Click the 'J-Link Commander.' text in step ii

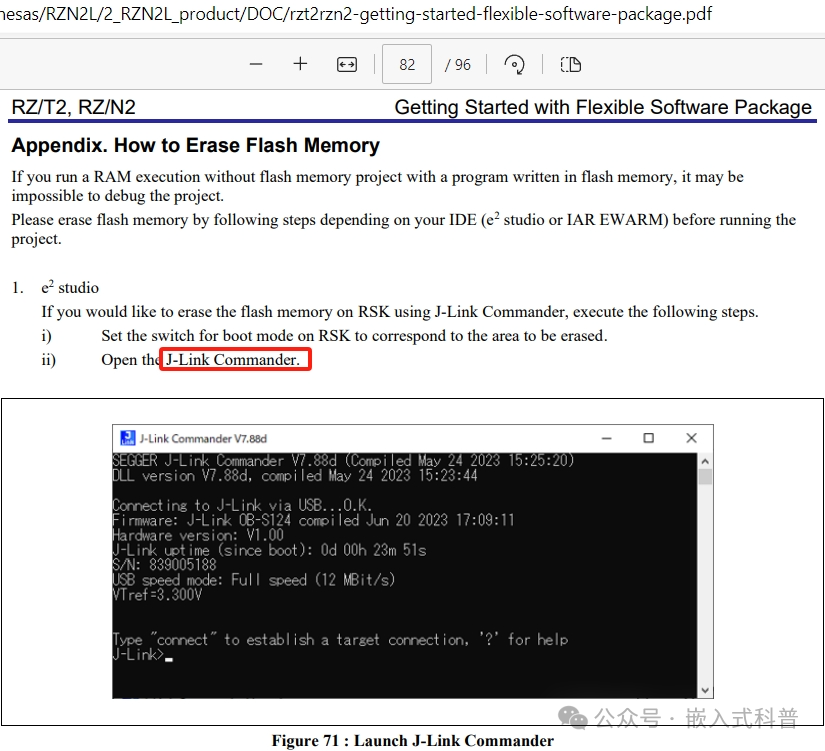click(233, 359)
